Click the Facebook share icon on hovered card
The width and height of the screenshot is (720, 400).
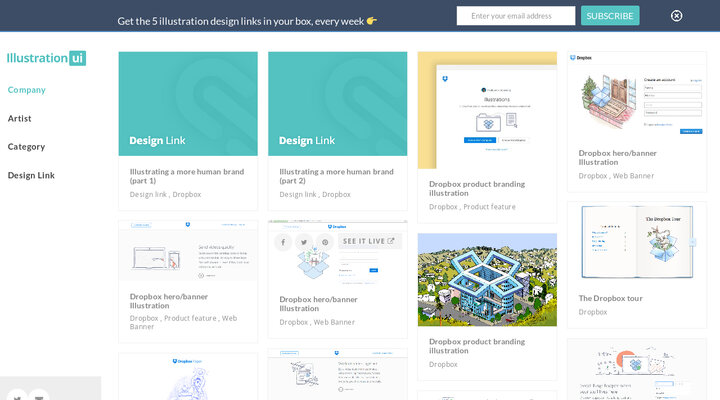[283, 242]
